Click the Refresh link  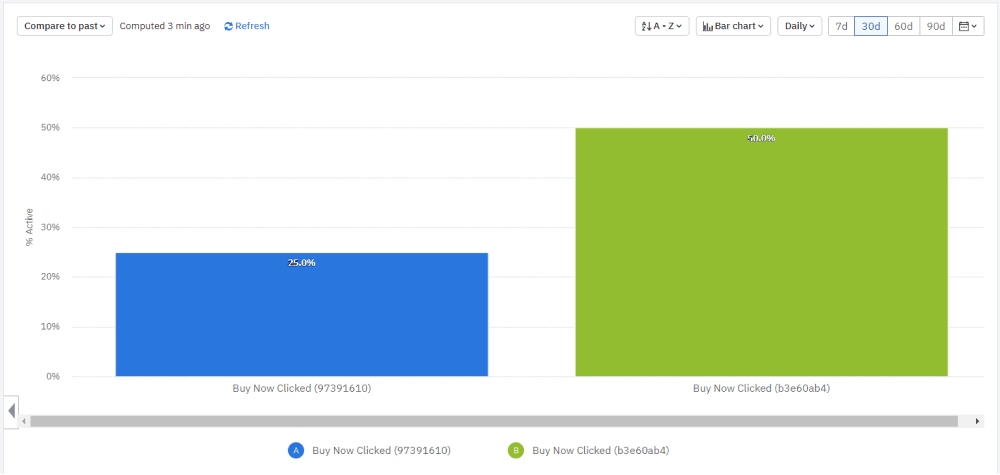point(247,26)
